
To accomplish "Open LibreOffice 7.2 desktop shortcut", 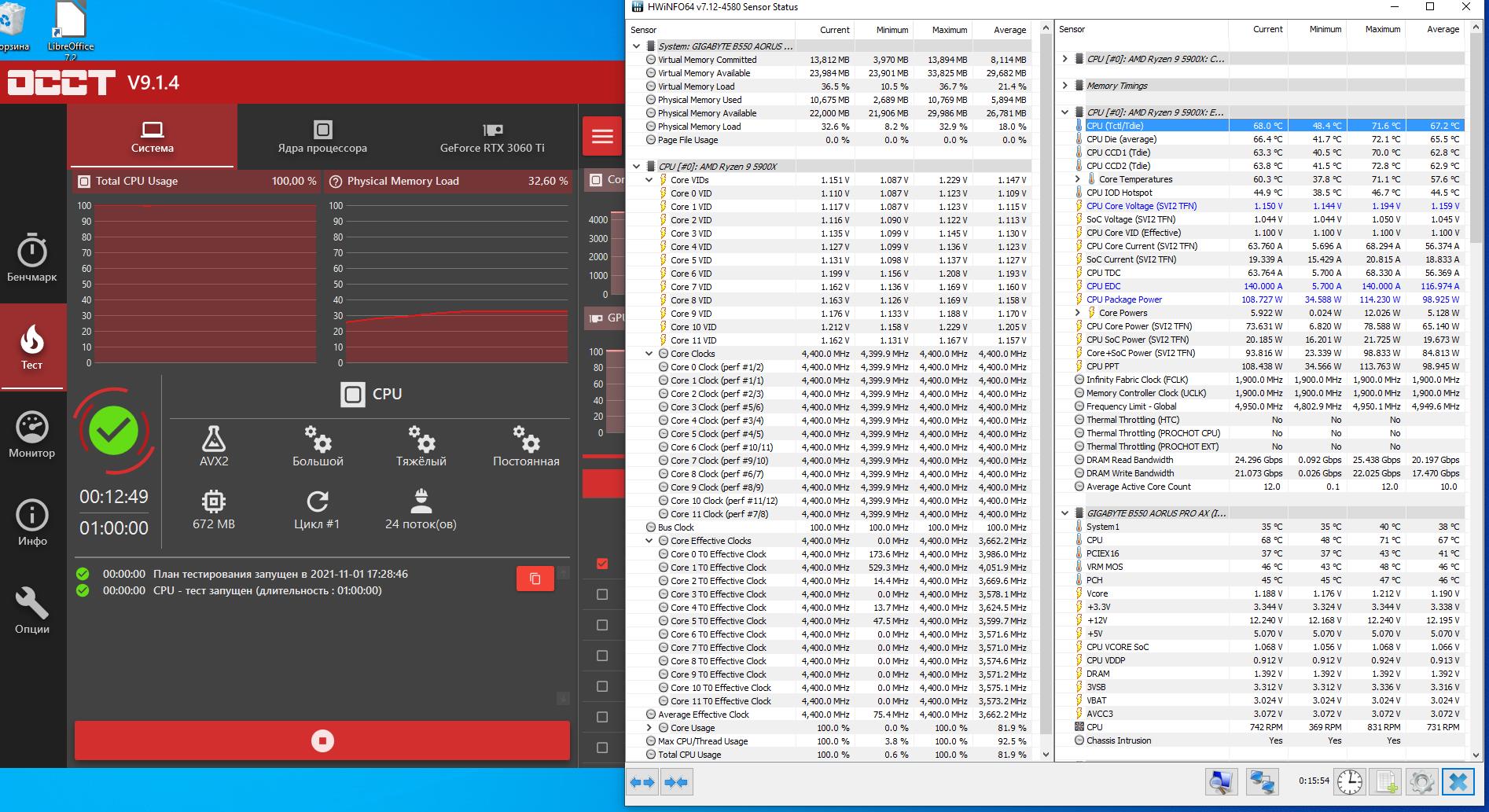I will tap(71, 29).
